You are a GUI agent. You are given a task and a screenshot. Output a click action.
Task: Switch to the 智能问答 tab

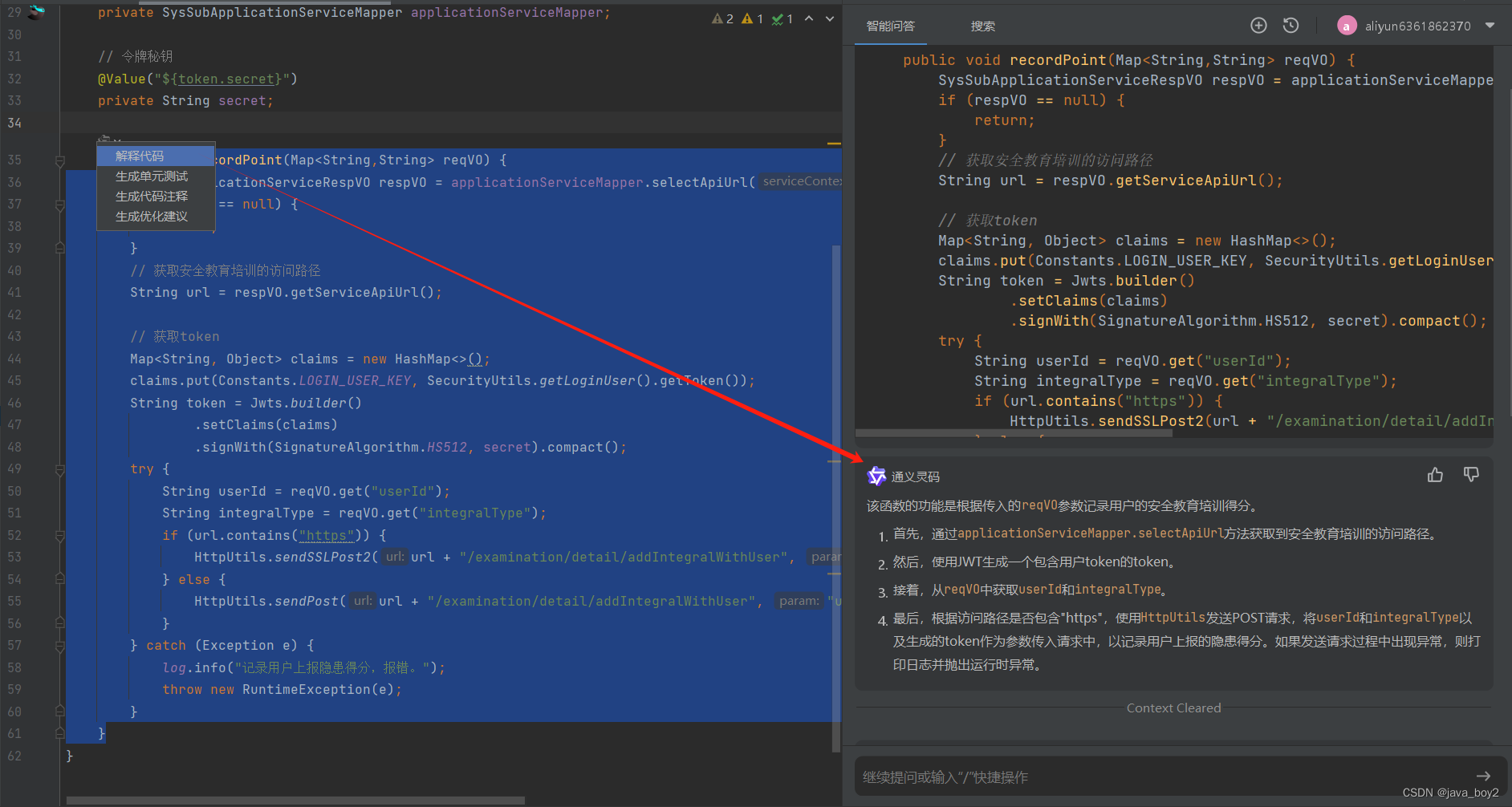[890, 26]
